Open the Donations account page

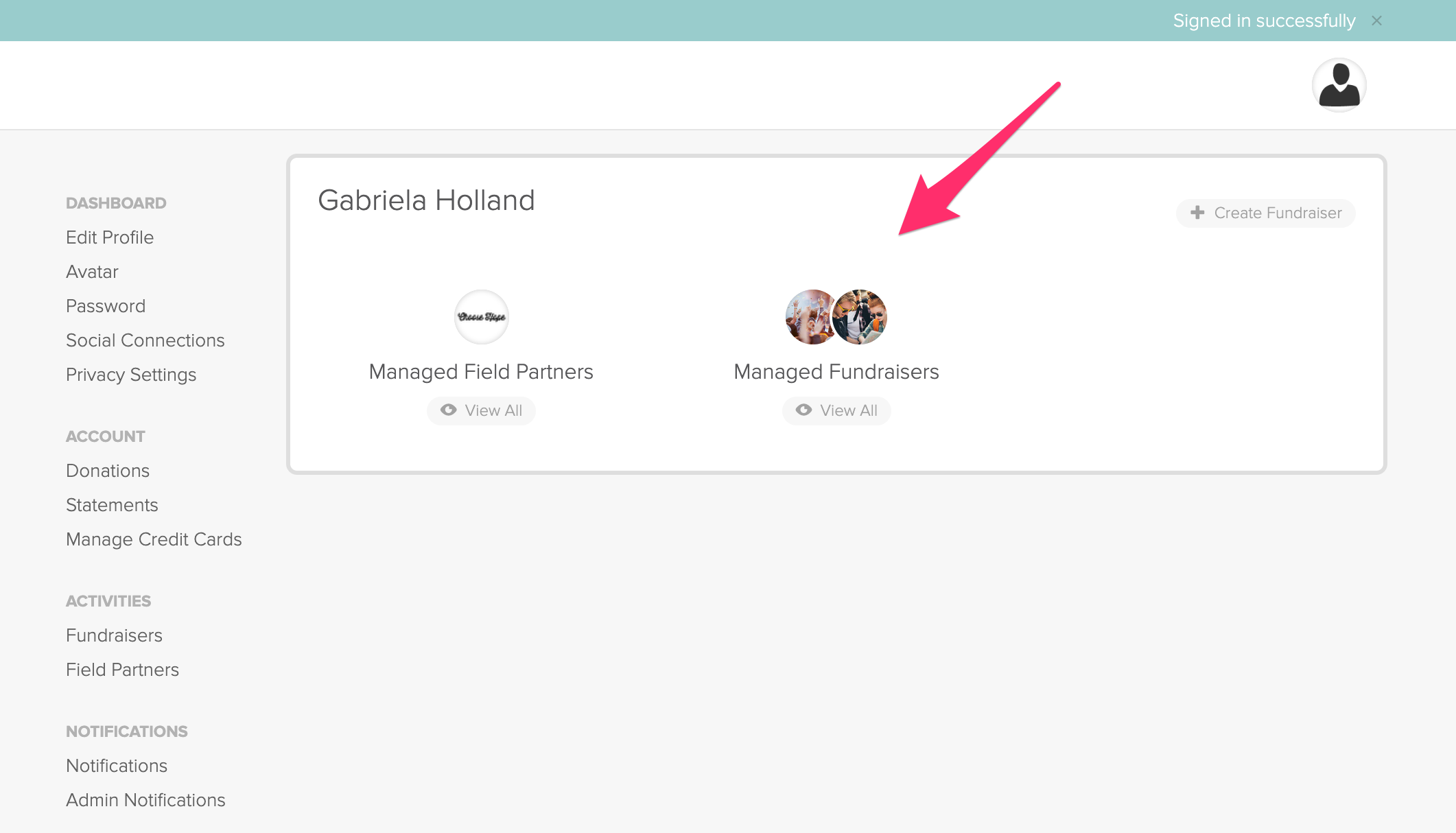tap(108, 471)
